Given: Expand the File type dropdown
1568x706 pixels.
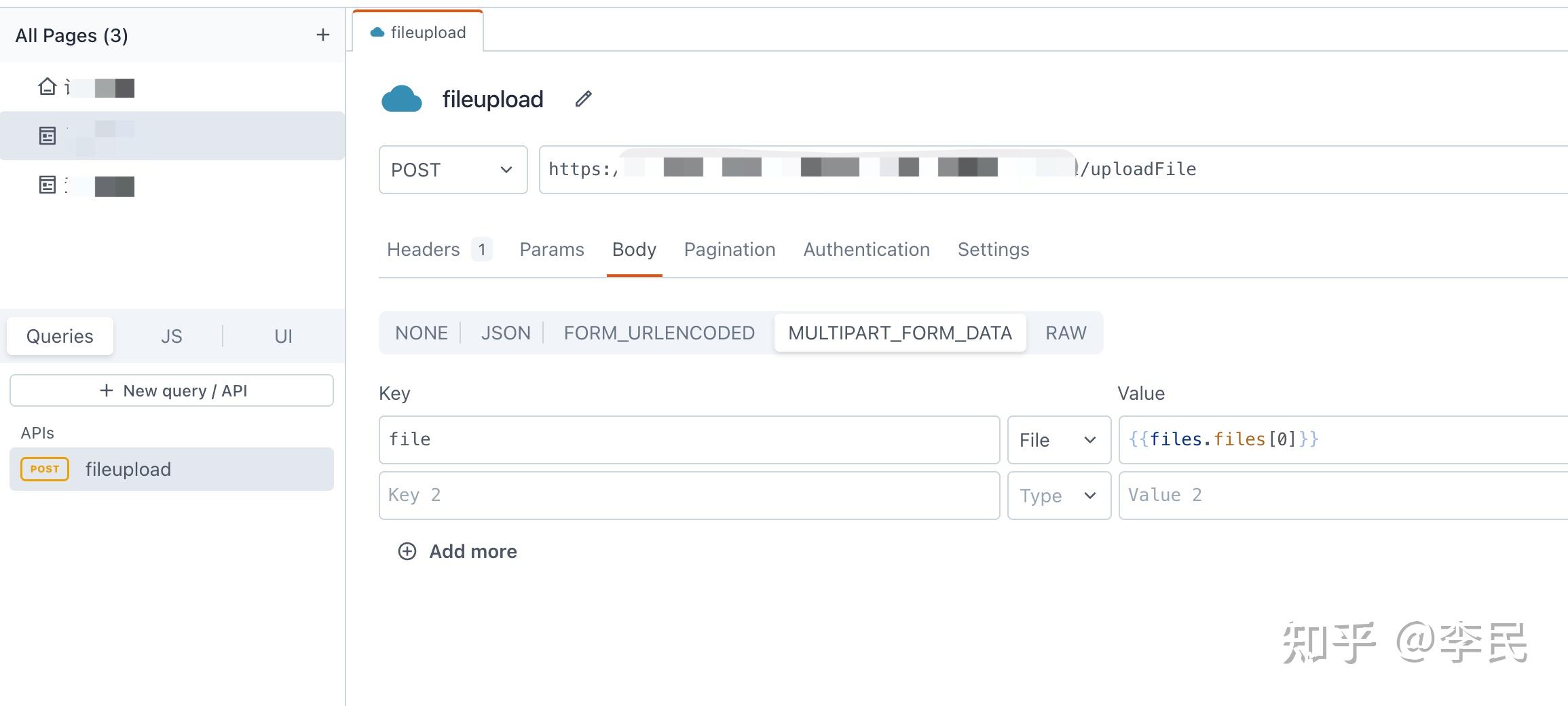Looking at the screenshot, I should 1058,440.
